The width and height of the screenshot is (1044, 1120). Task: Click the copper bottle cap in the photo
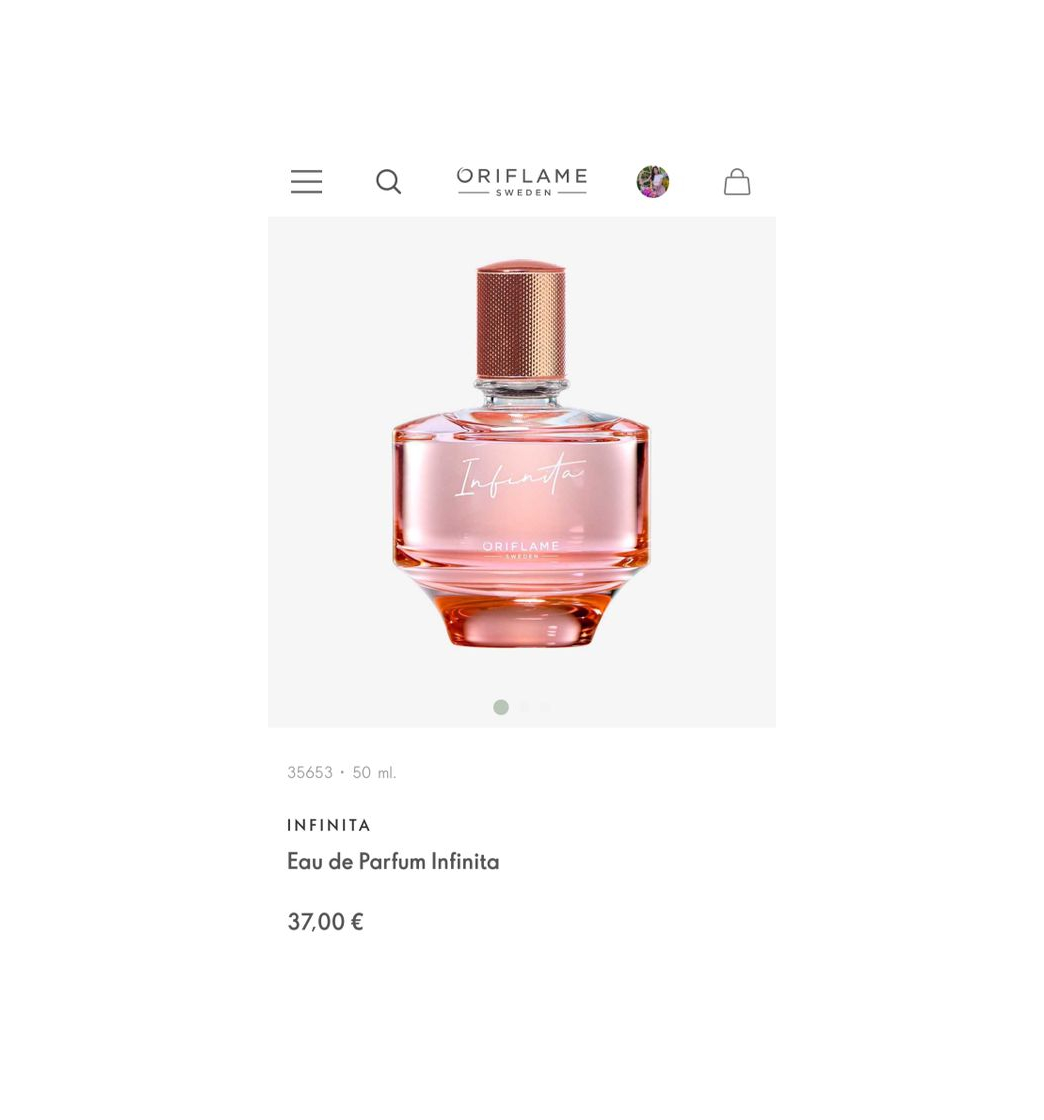[x=521, y=319]
